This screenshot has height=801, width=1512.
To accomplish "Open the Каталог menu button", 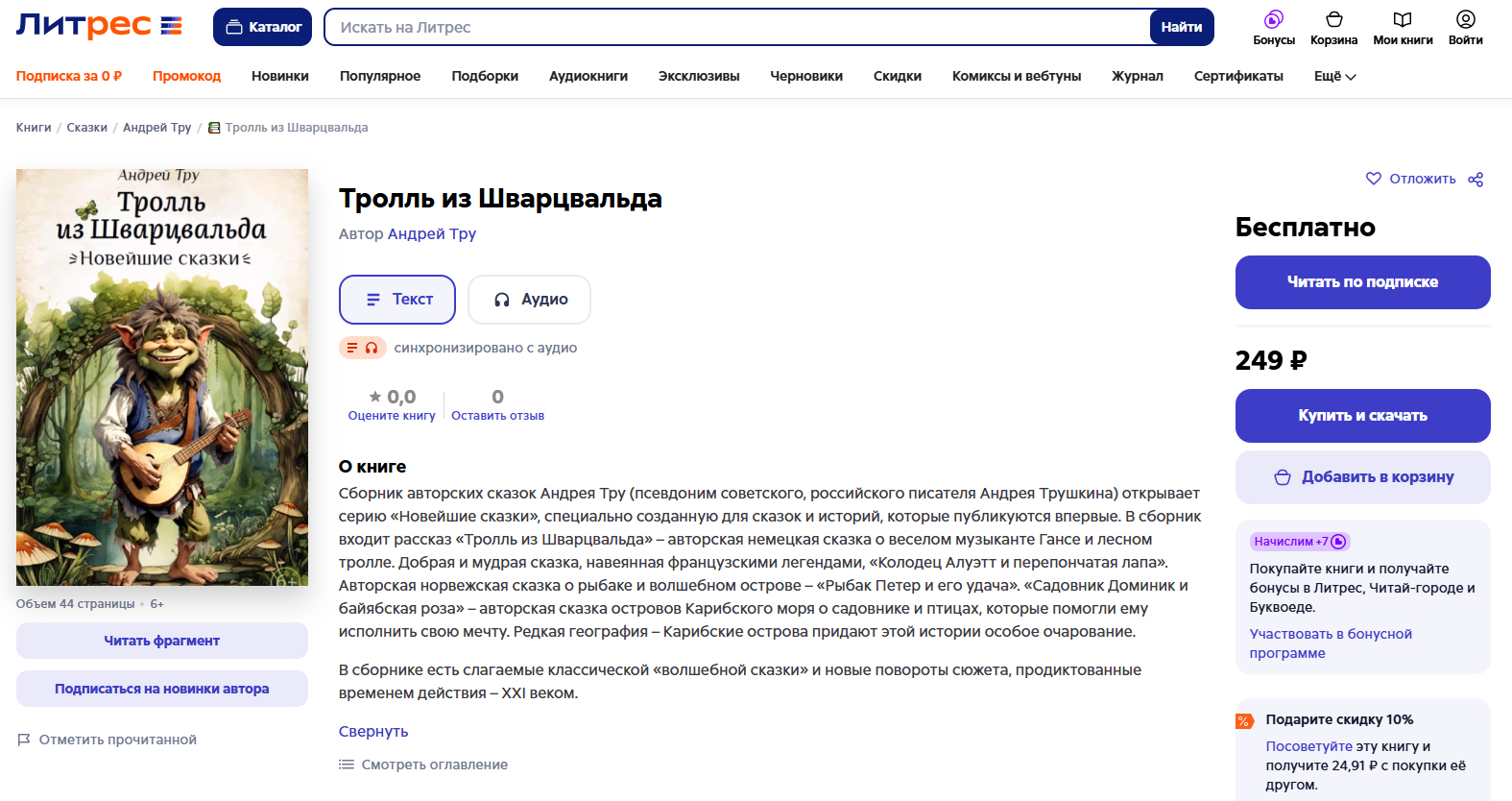I will 263,27.
